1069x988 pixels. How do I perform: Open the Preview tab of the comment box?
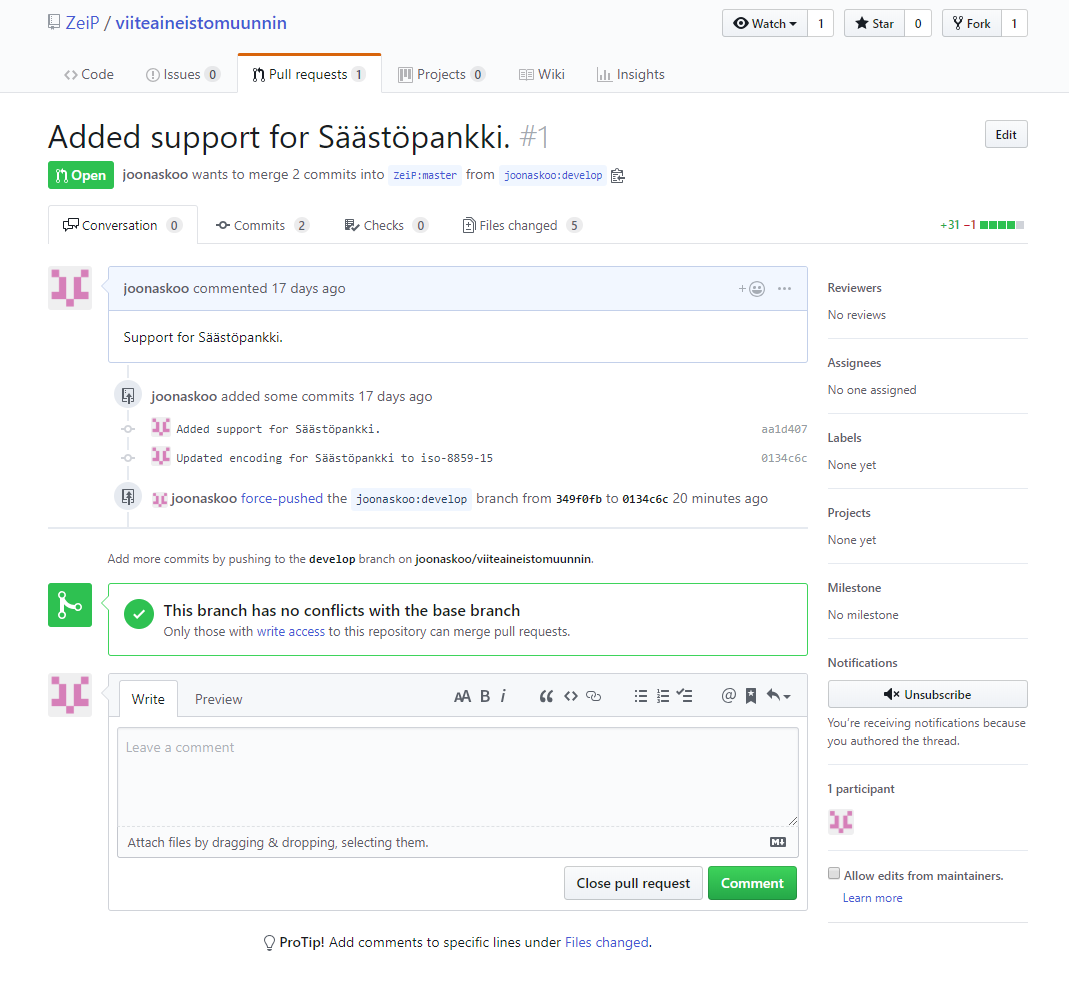[x=218, y=699]
